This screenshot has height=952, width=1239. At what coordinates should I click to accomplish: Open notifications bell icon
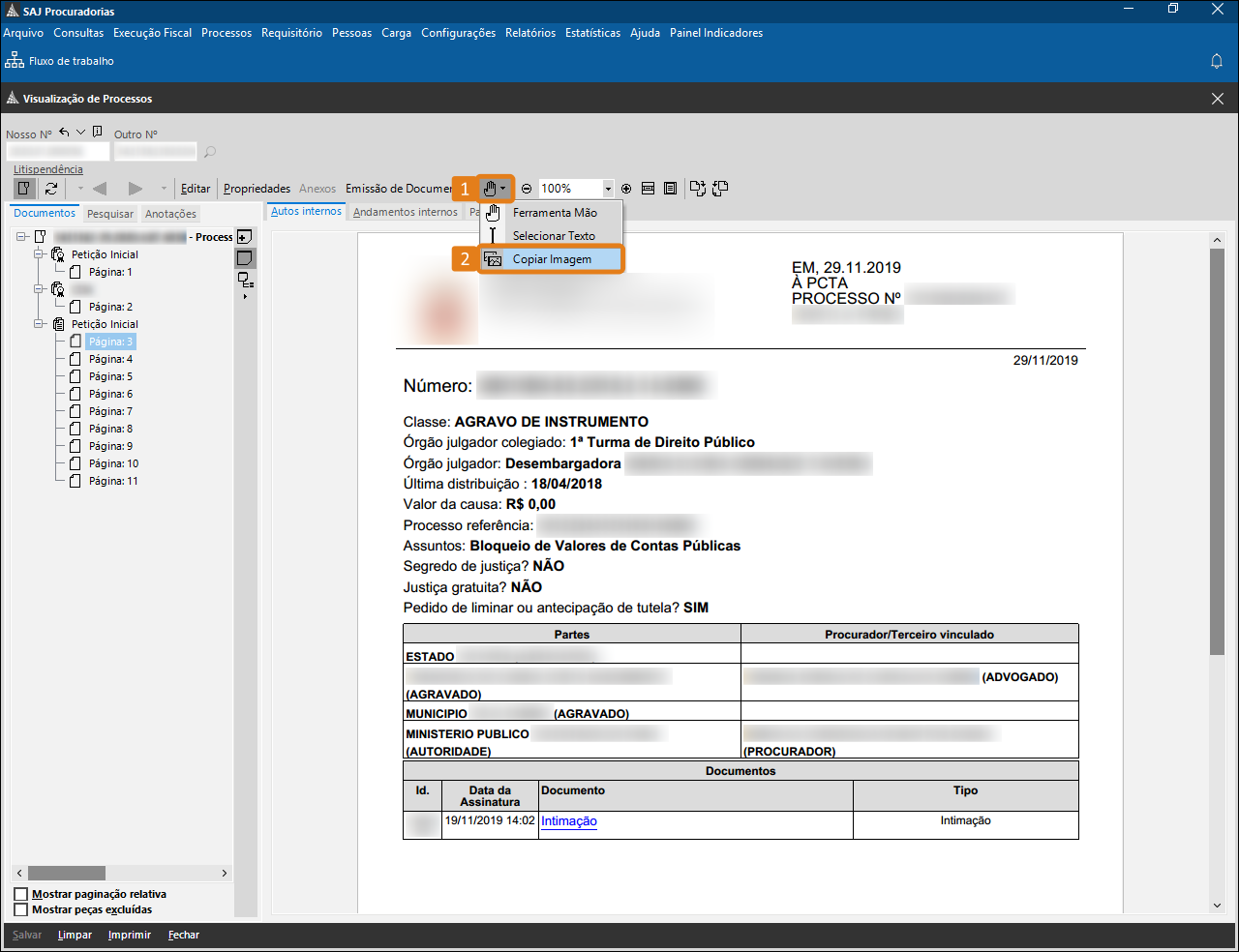click(x=1217, y=61)
